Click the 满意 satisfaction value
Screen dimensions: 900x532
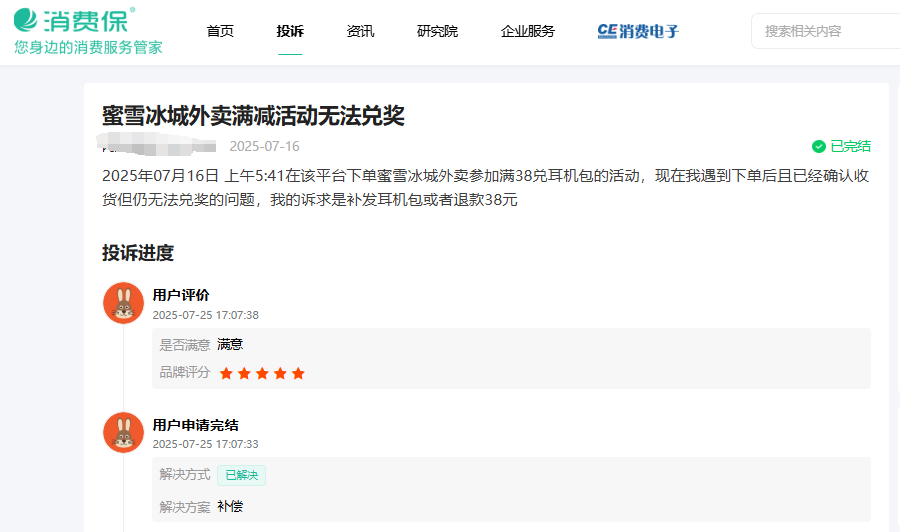(230, 344)
